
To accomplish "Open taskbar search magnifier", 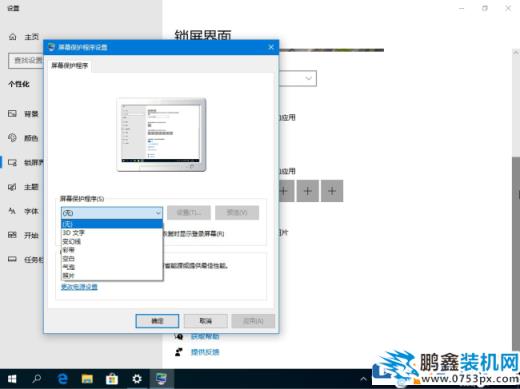I will point(37,379).
